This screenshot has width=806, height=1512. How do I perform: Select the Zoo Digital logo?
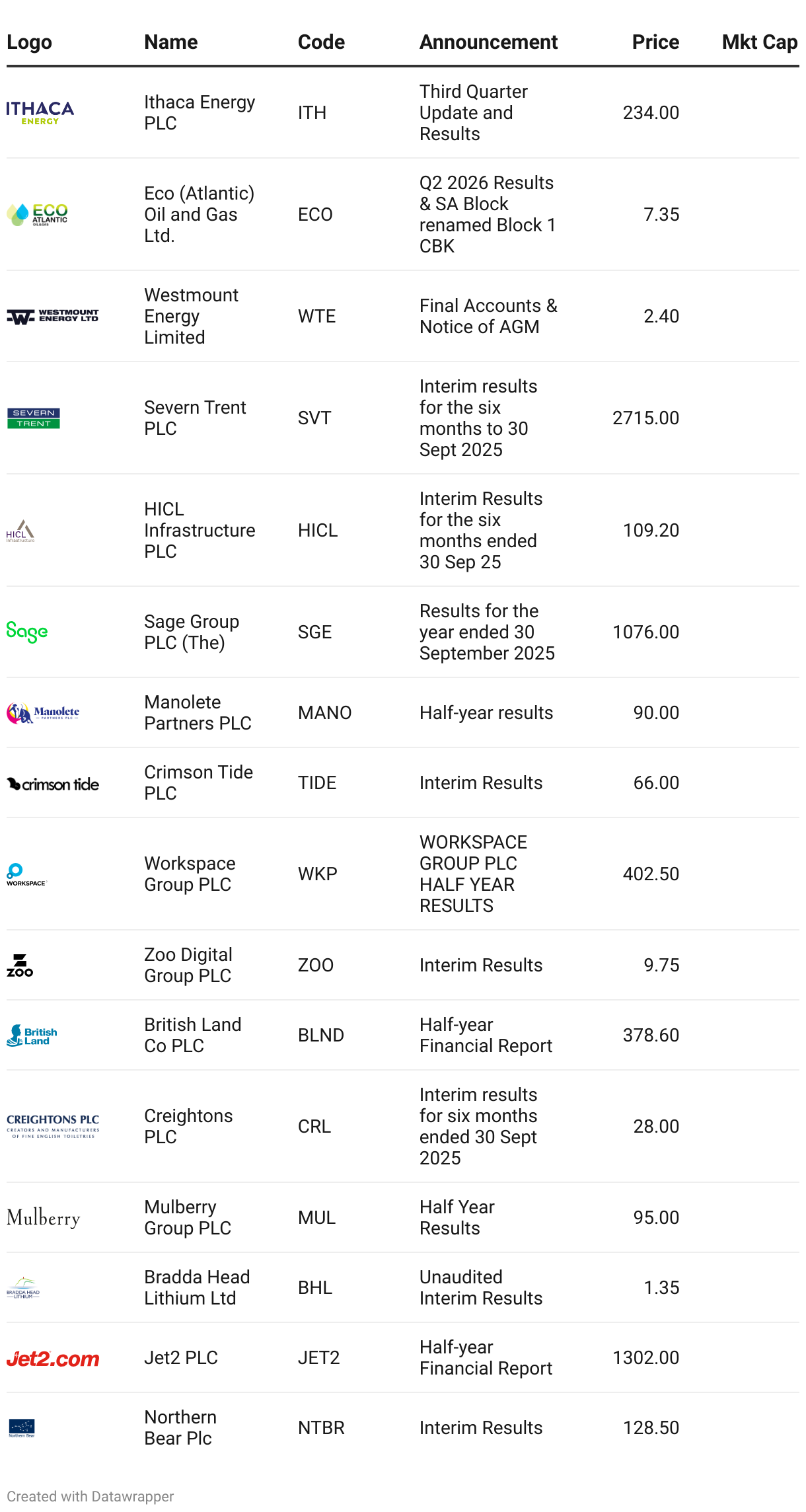click(x=20, y=965)
